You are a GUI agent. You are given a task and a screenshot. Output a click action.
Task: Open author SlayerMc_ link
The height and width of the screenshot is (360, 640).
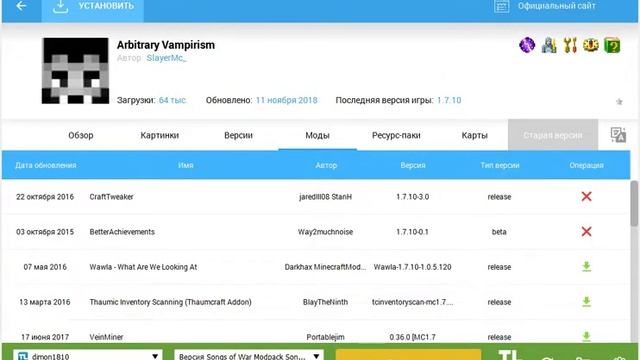166,58
